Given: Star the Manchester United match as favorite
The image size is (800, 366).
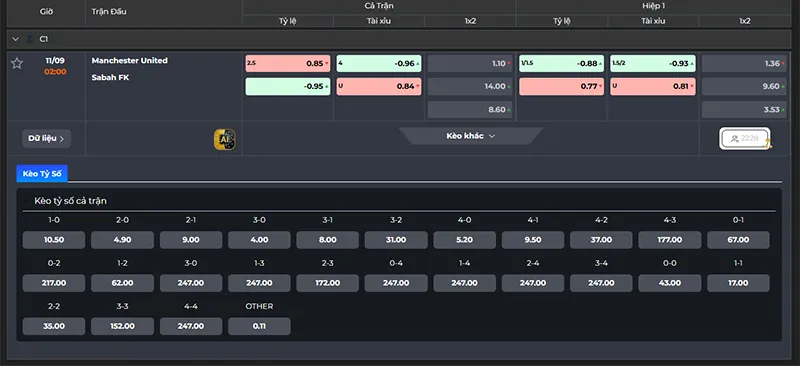Looking at the screenshot, I should pos(17,63).
